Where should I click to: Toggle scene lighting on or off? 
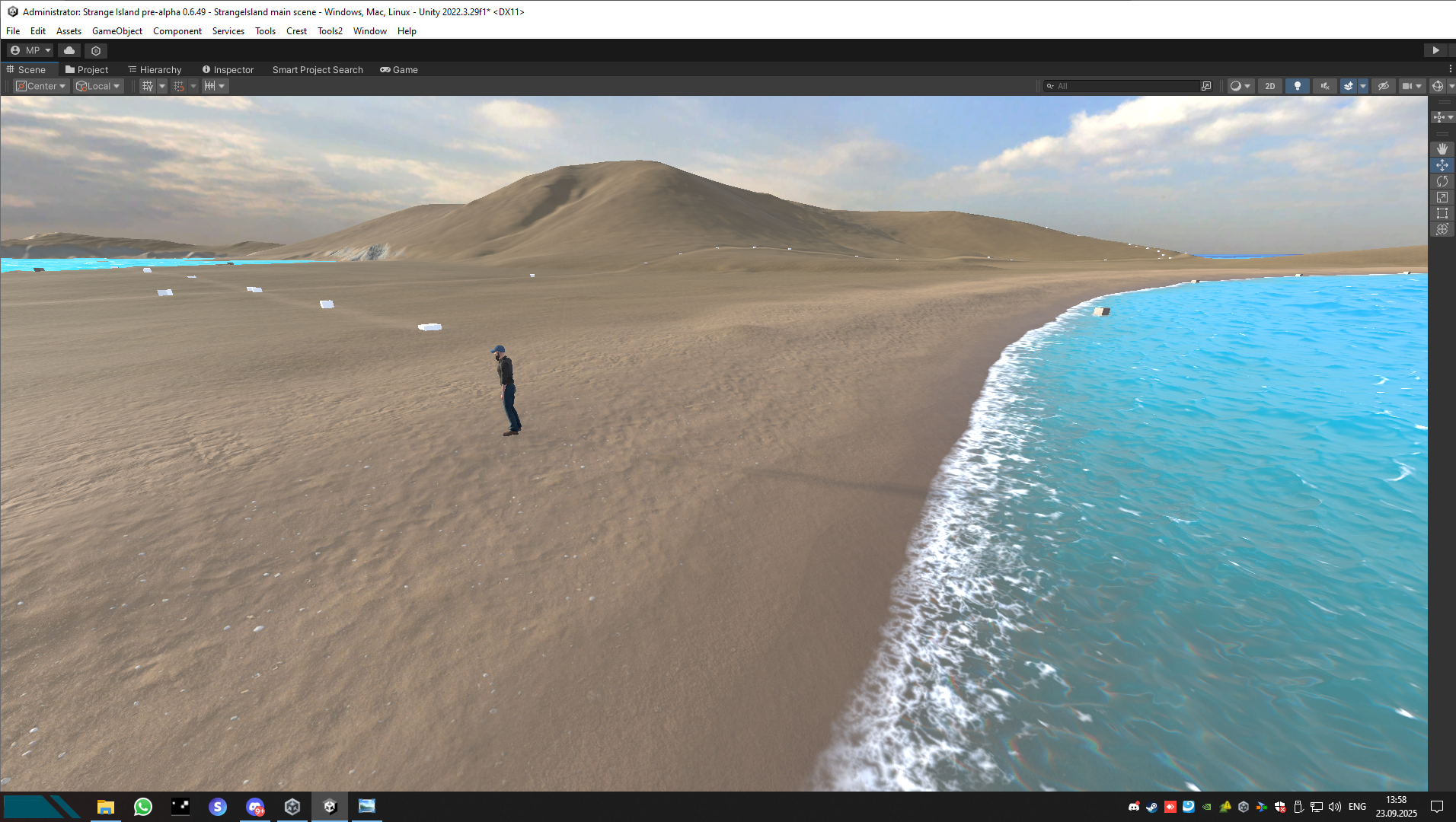click(1298, 86)
